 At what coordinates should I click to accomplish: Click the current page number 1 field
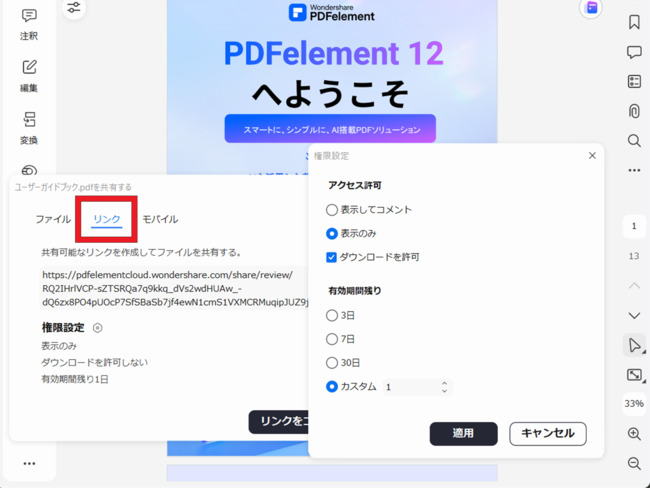[634, 226]
